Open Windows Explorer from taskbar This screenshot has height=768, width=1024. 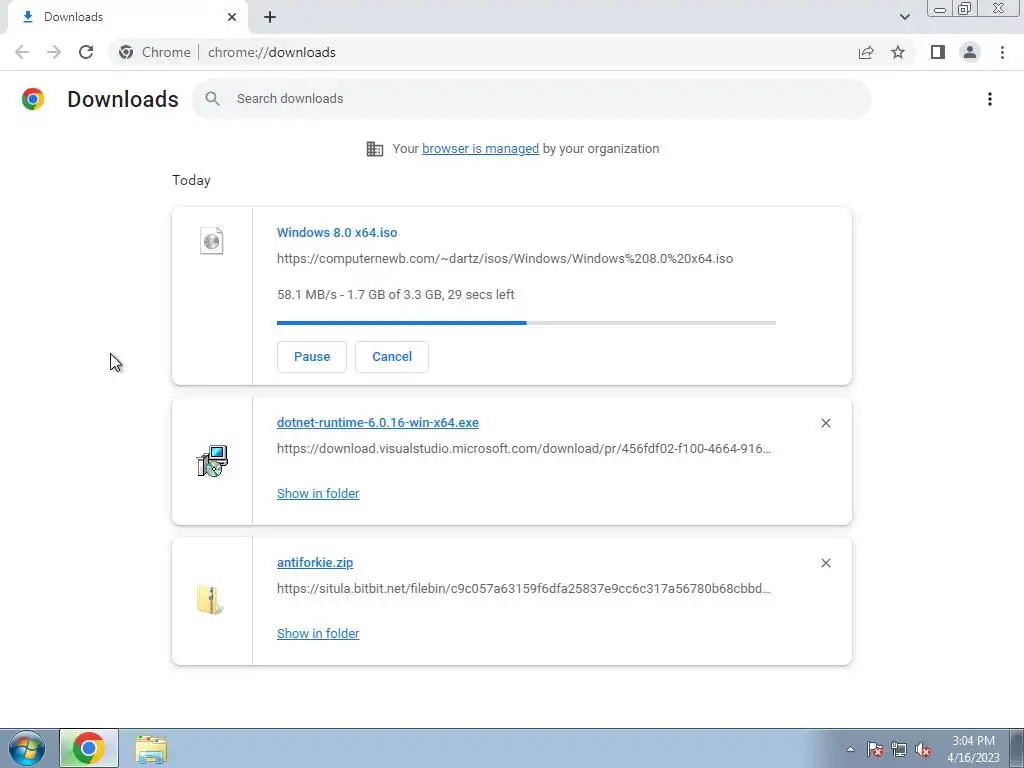151,749
